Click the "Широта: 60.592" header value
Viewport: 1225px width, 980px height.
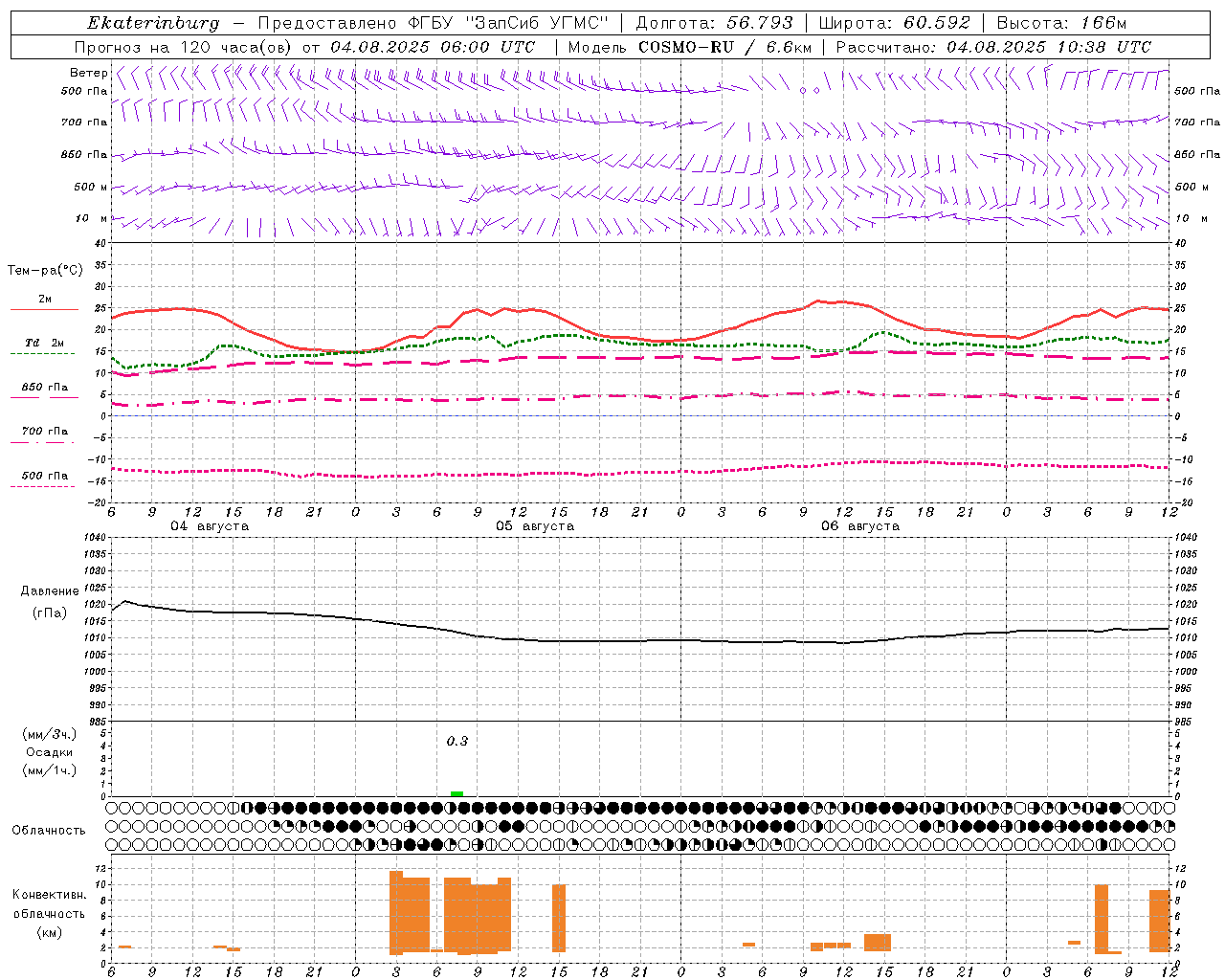tap(894, 23)
